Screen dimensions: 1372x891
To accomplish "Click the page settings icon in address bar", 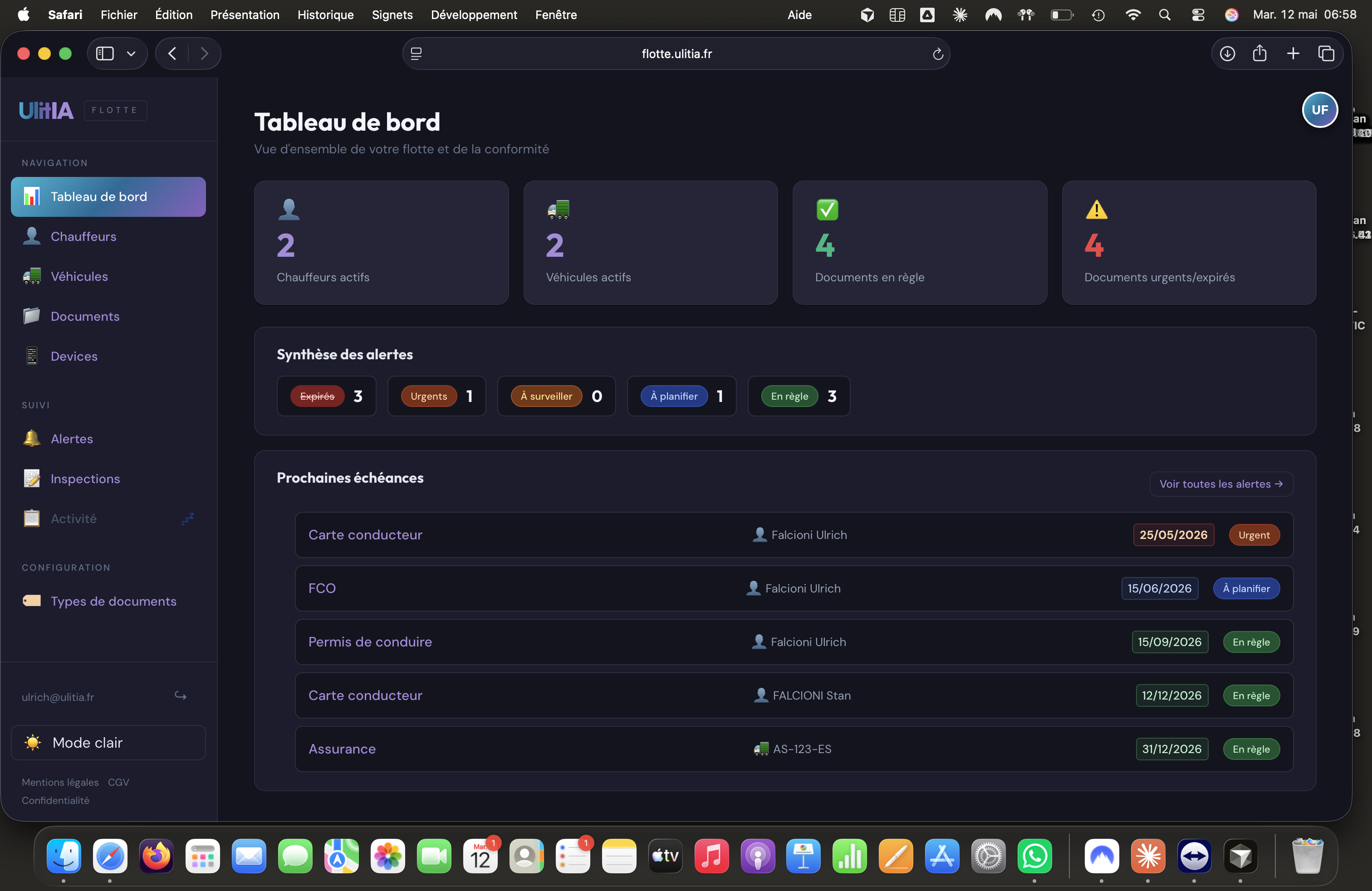I will click(416, 54).
